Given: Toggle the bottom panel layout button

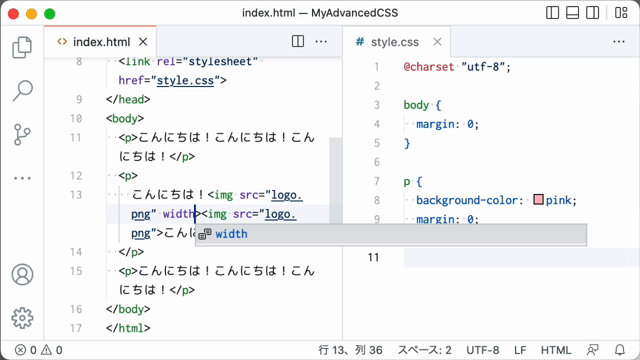Looking at the screenshot, I should click(572, 13).
